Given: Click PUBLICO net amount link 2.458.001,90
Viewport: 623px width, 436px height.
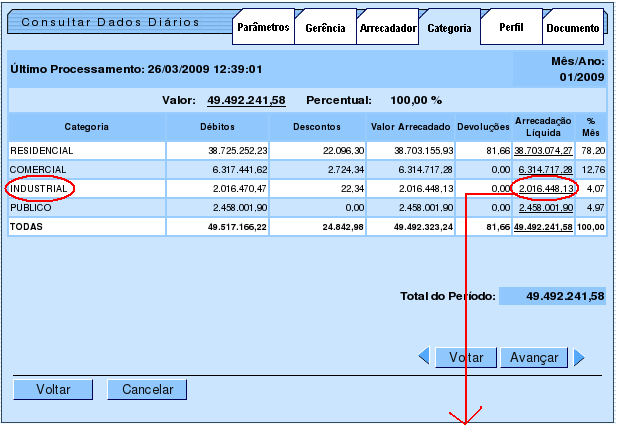Looking at the screenshot, I should click(545, 207).
